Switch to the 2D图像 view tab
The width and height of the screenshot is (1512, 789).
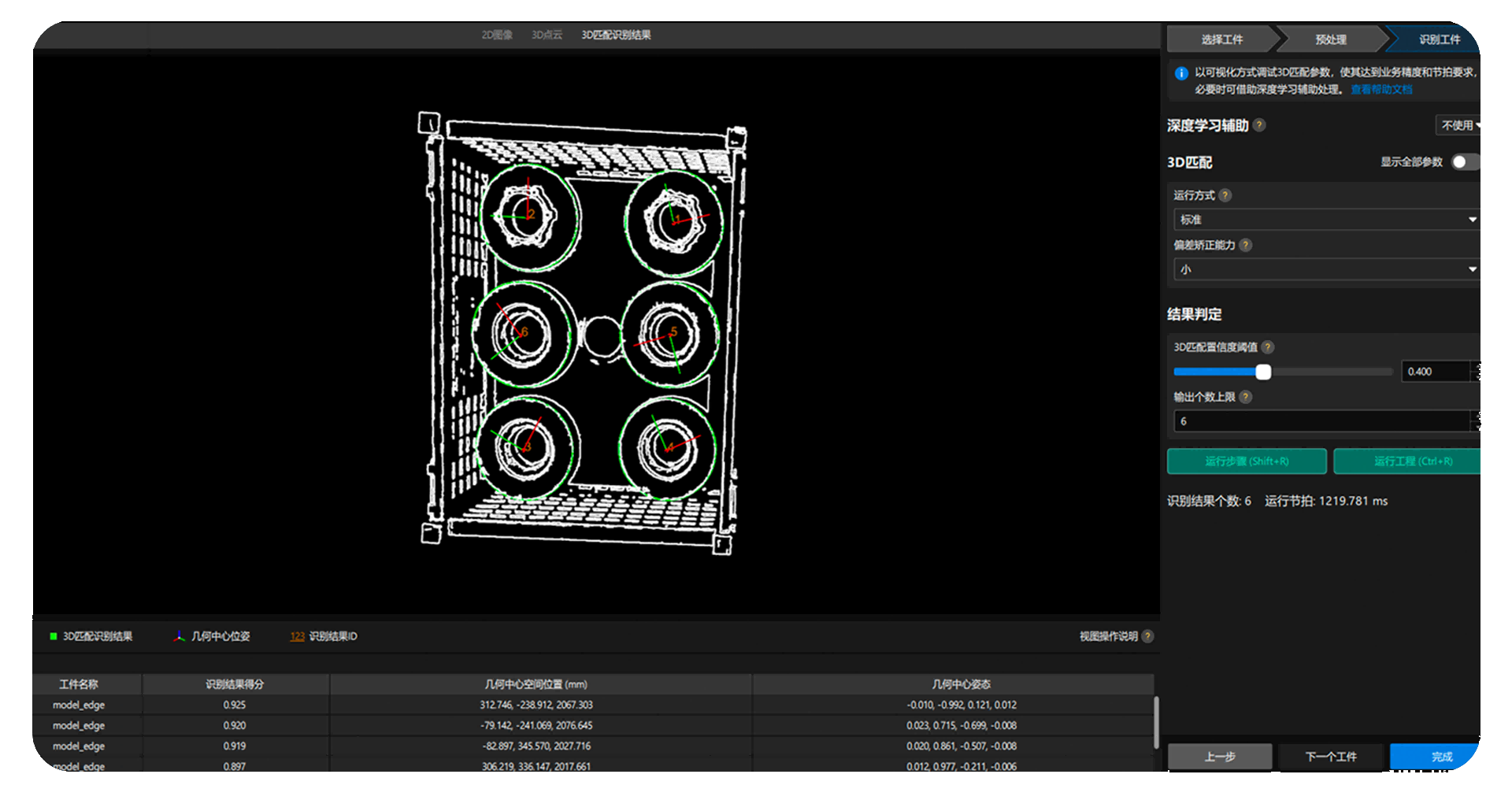click(x=497, y=35)
